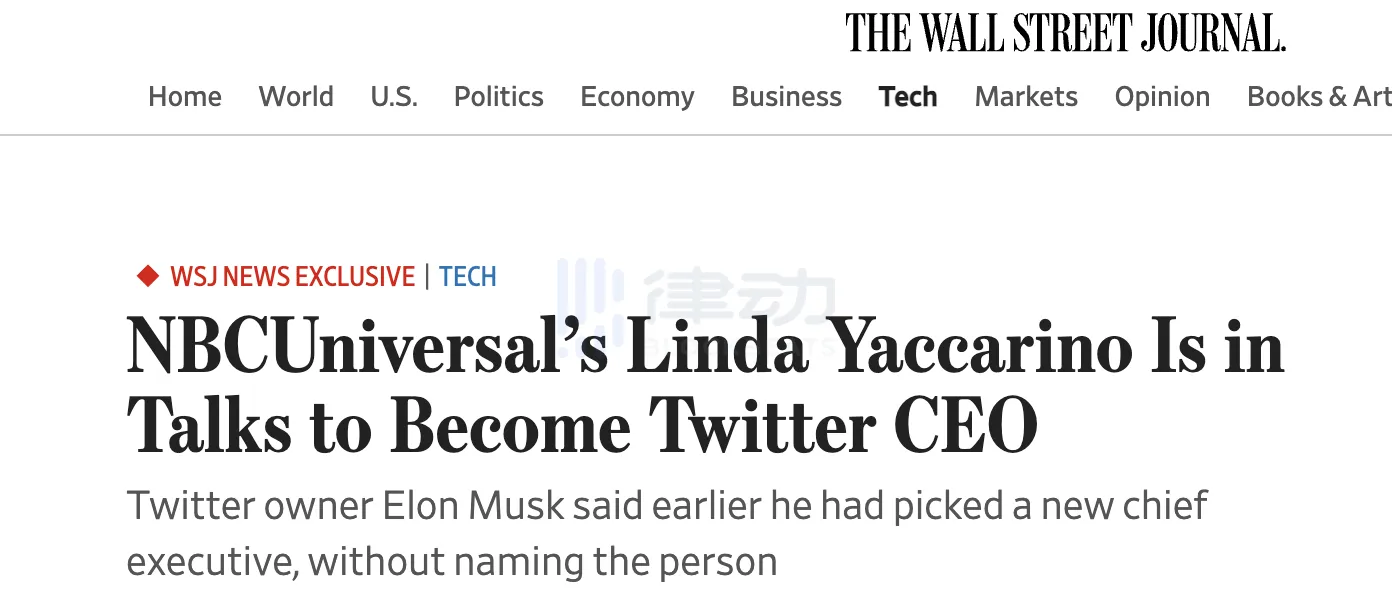The height and width of the screenshot is (616, 1392).
Task: Click the faint Chinese watermark text
Action: coord(738,298)
